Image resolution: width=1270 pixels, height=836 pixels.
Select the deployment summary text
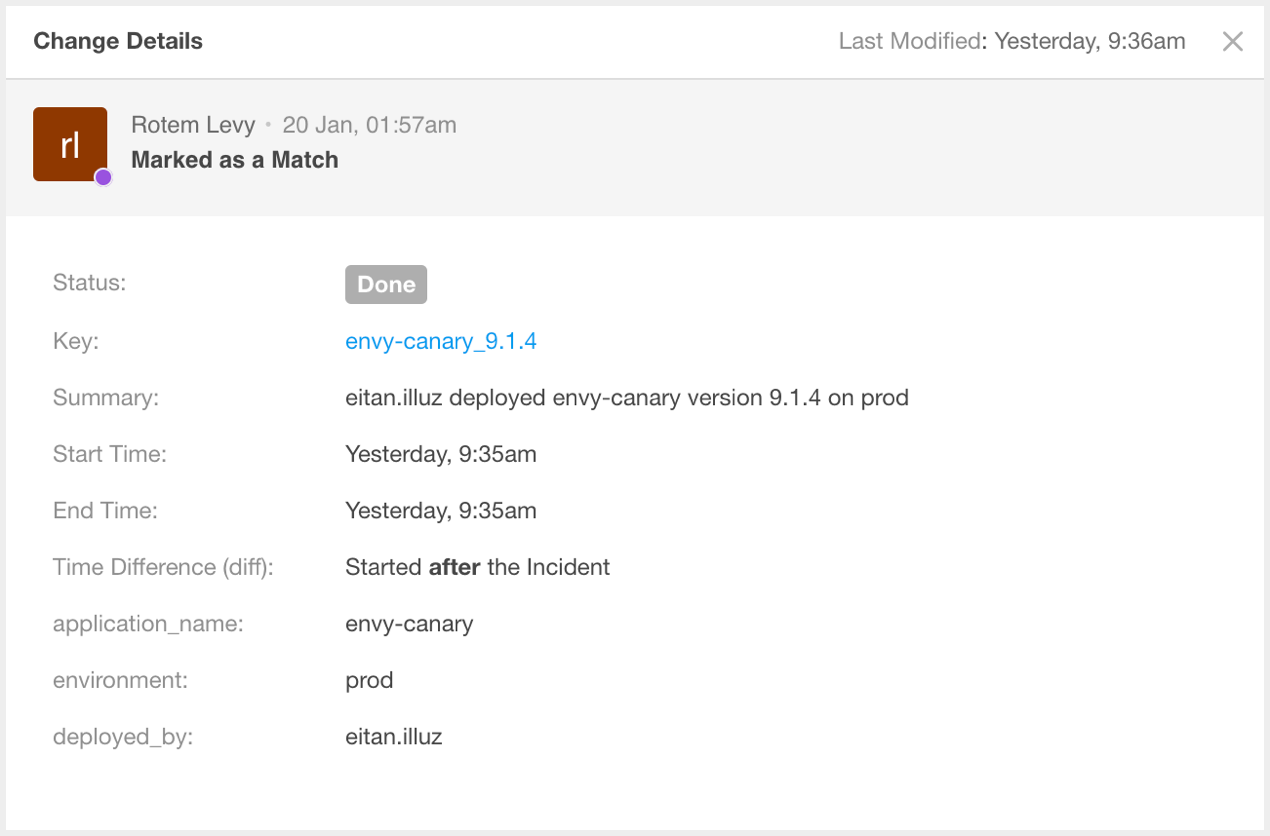tap(627, 398)
